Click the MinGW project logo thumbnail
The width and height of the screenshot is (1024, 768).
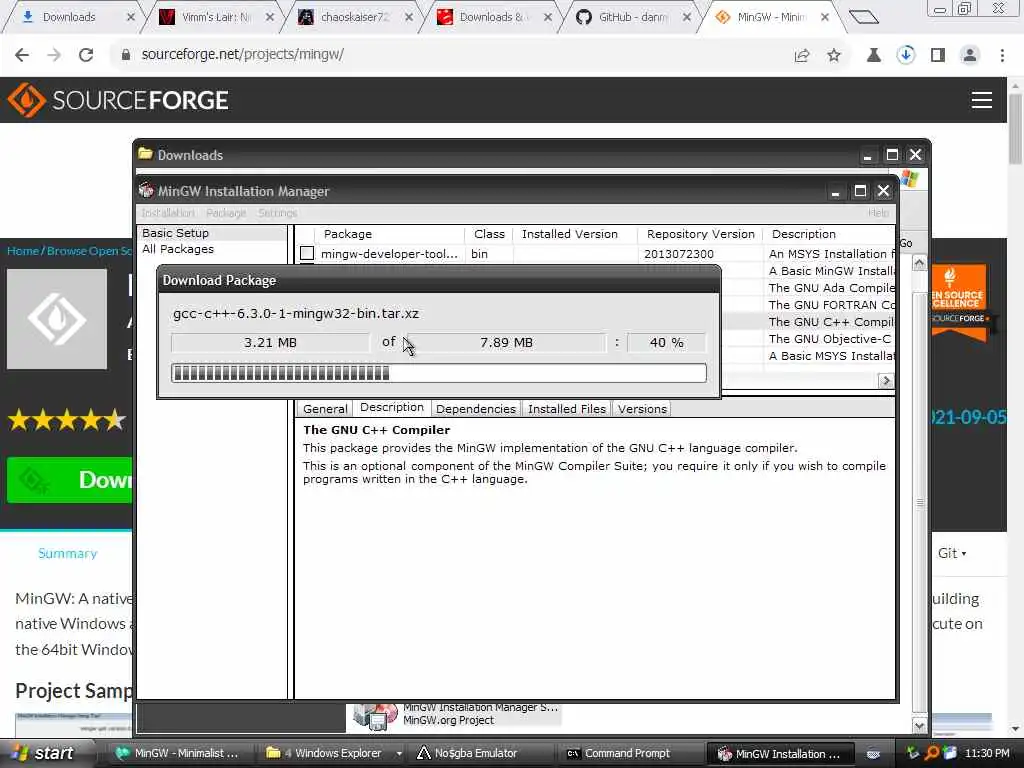click(x=57, y=319)
